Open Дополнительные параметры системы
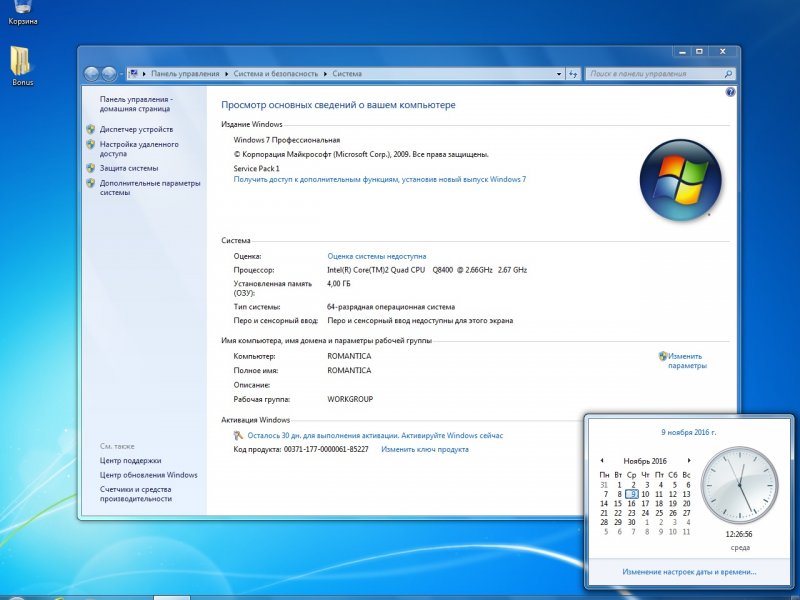Screen dimensions: 800x600 pyautogui.click(x=150, y=188)
